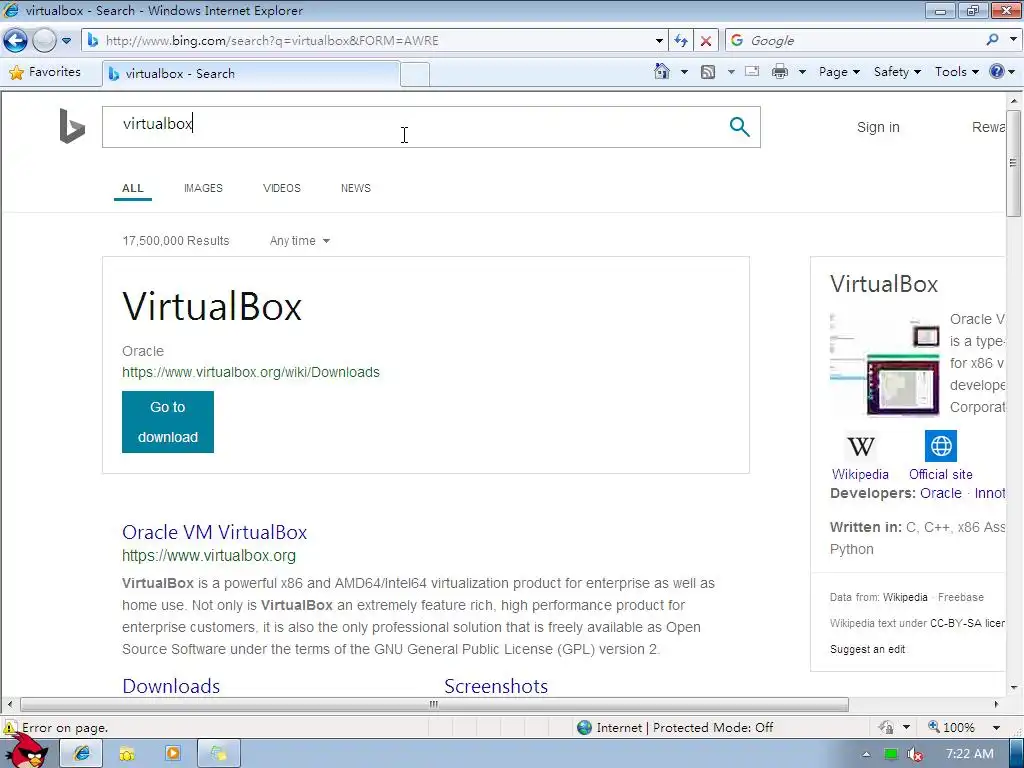Open the Screenshots sublink
1024x768 pixels.
pos(496,686)
